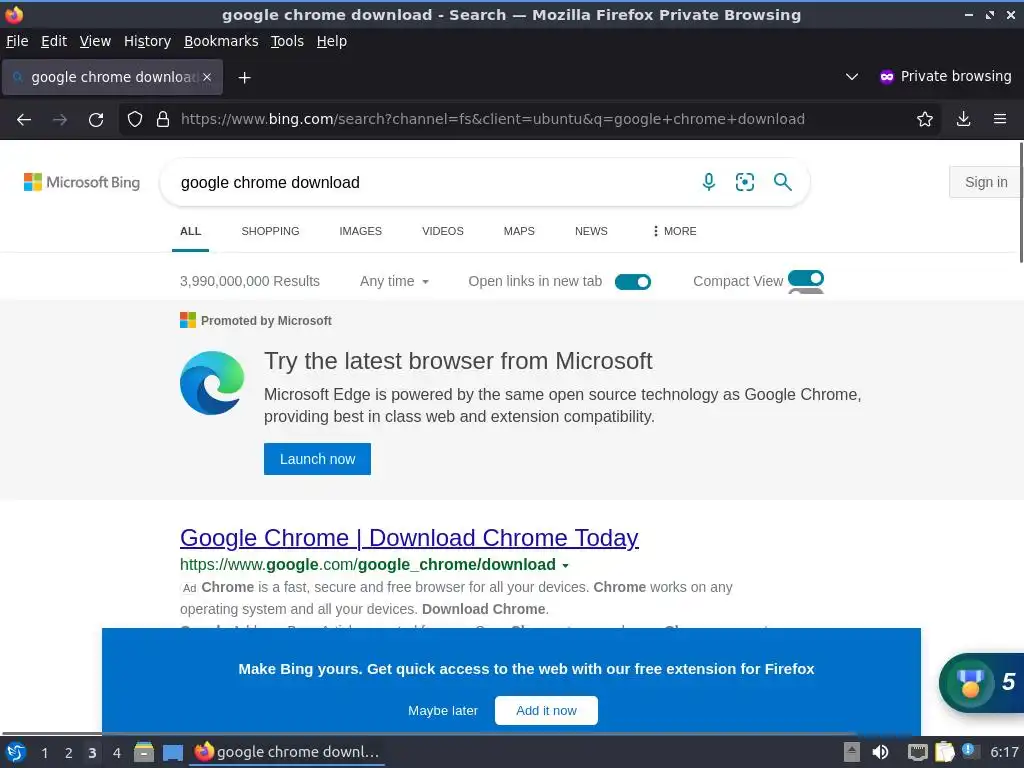Switch to virtual desktop 1
The image size is (1024, 768).
[x=44, y=753]
